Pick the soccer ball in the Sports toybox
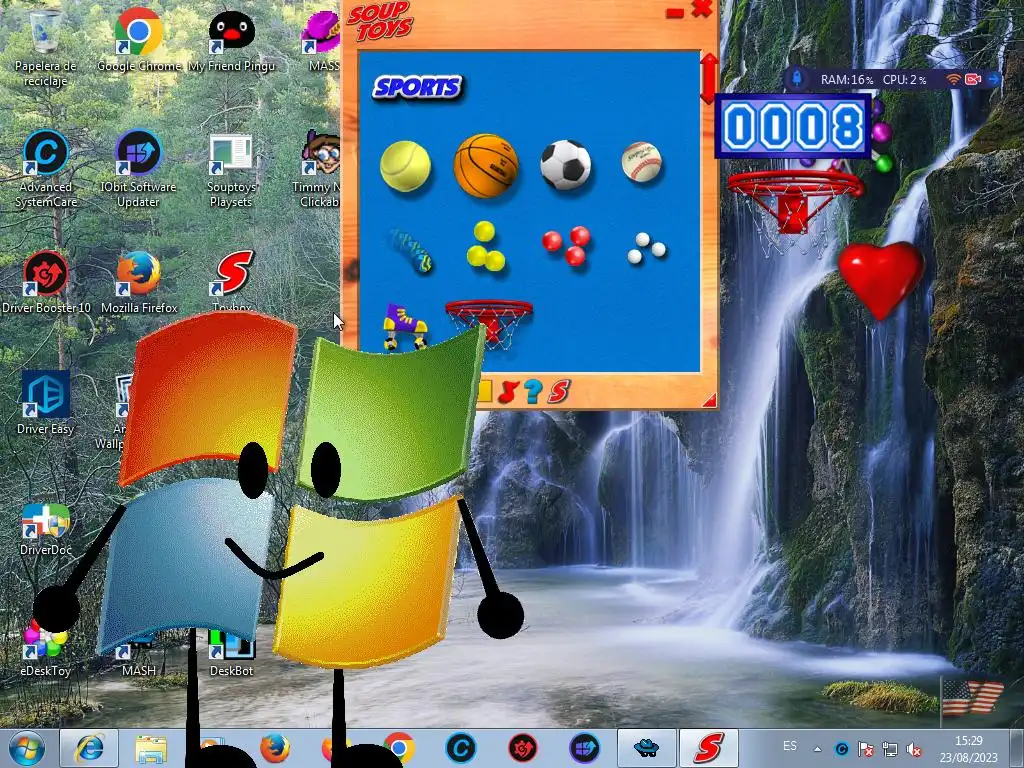The image size is (1024, 768). 566,165
